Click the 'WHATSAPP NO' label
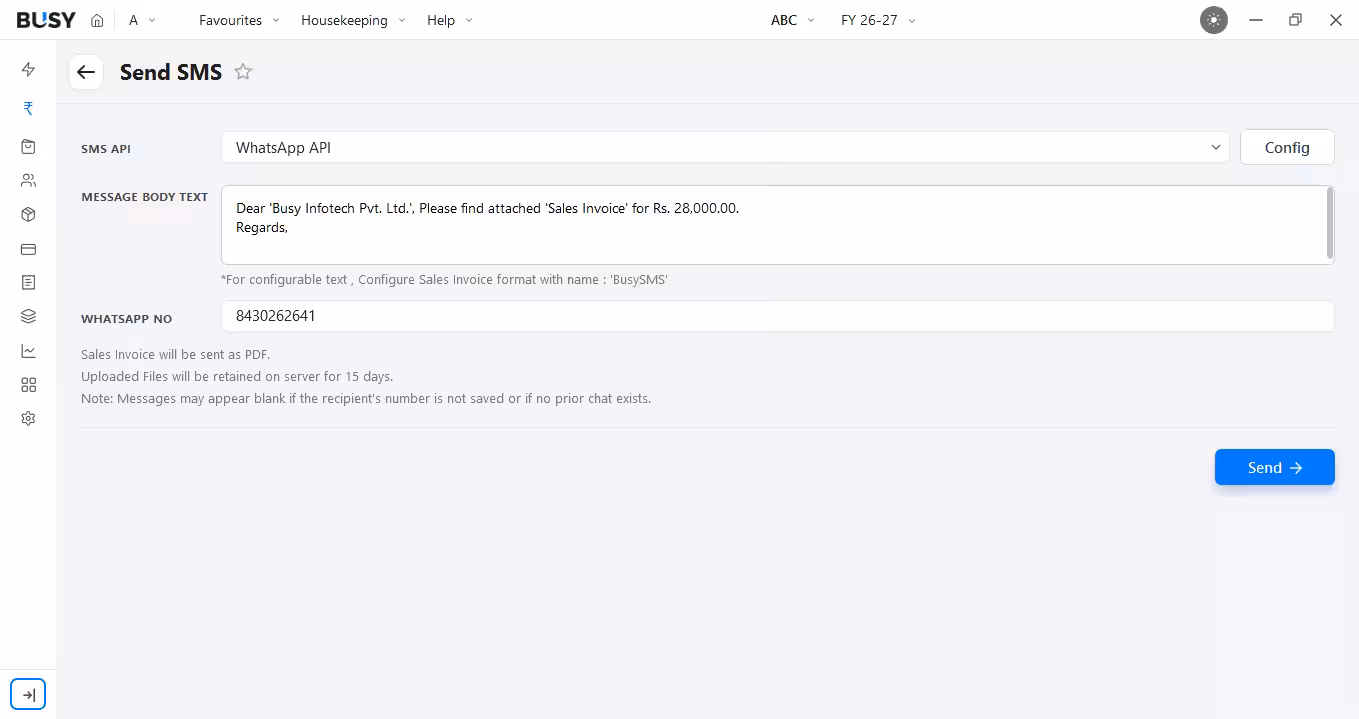The height and width of the screenshot is (719, 1359). point(127,319)
